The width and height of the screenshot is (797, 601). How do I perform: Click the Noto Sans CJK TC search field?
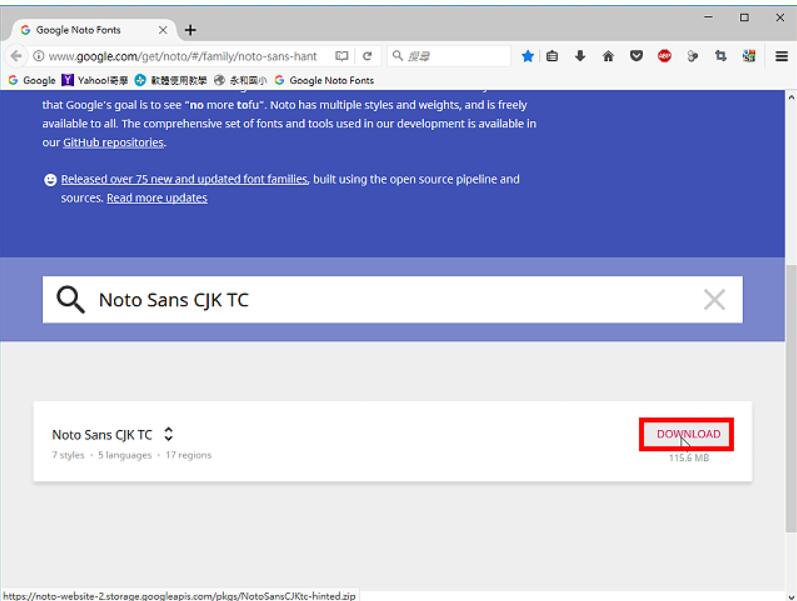392,299
